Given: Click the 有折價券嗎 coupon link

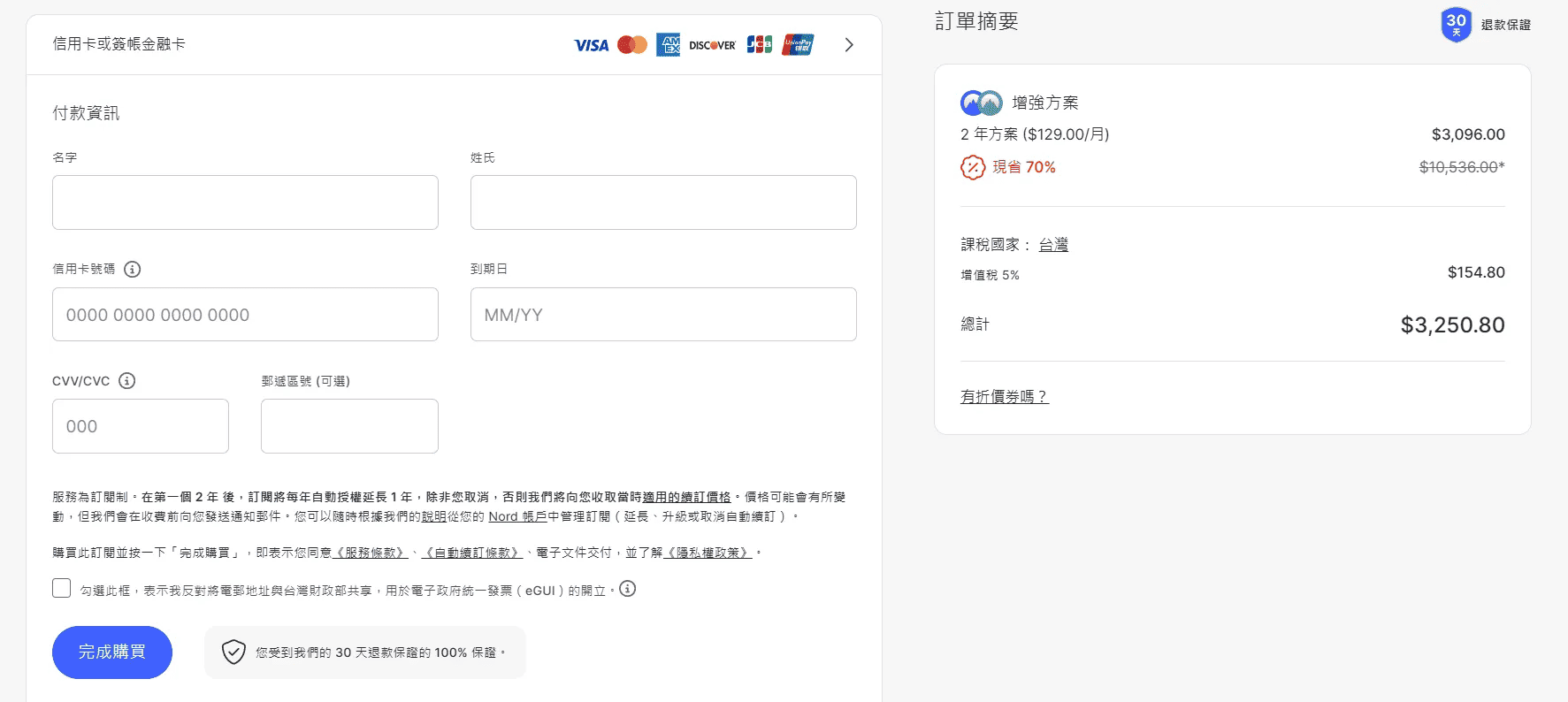Looking at the screenshot, I should point(1004,397).
